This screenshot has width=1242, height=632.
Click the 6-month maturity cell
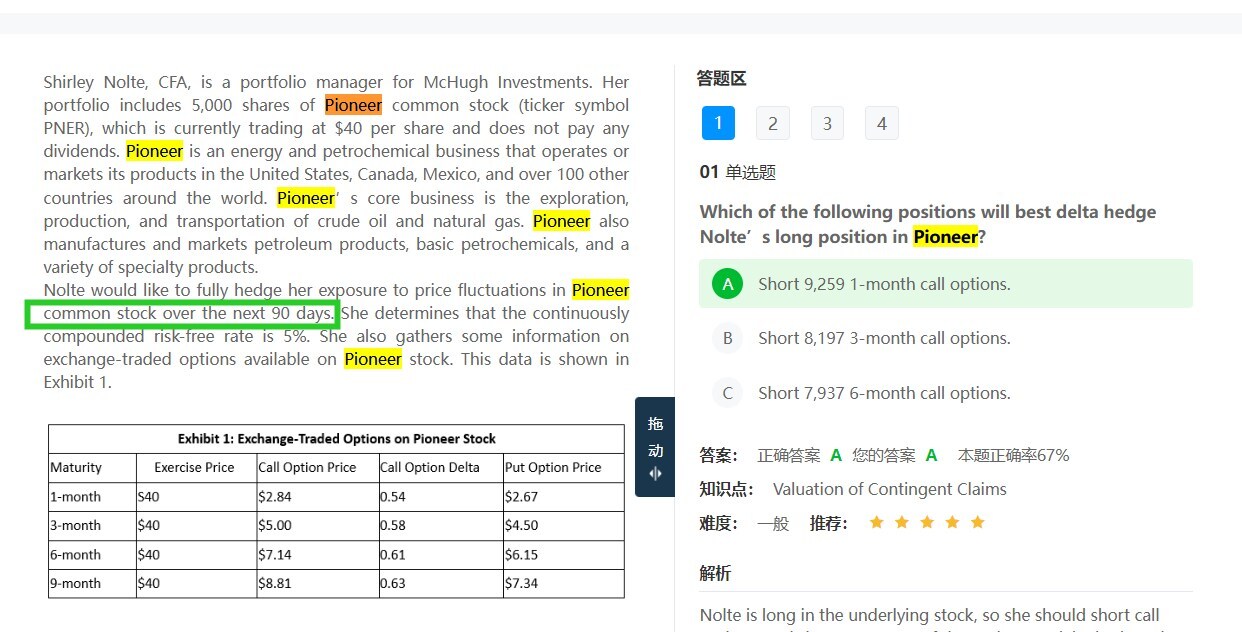(92, 555)
